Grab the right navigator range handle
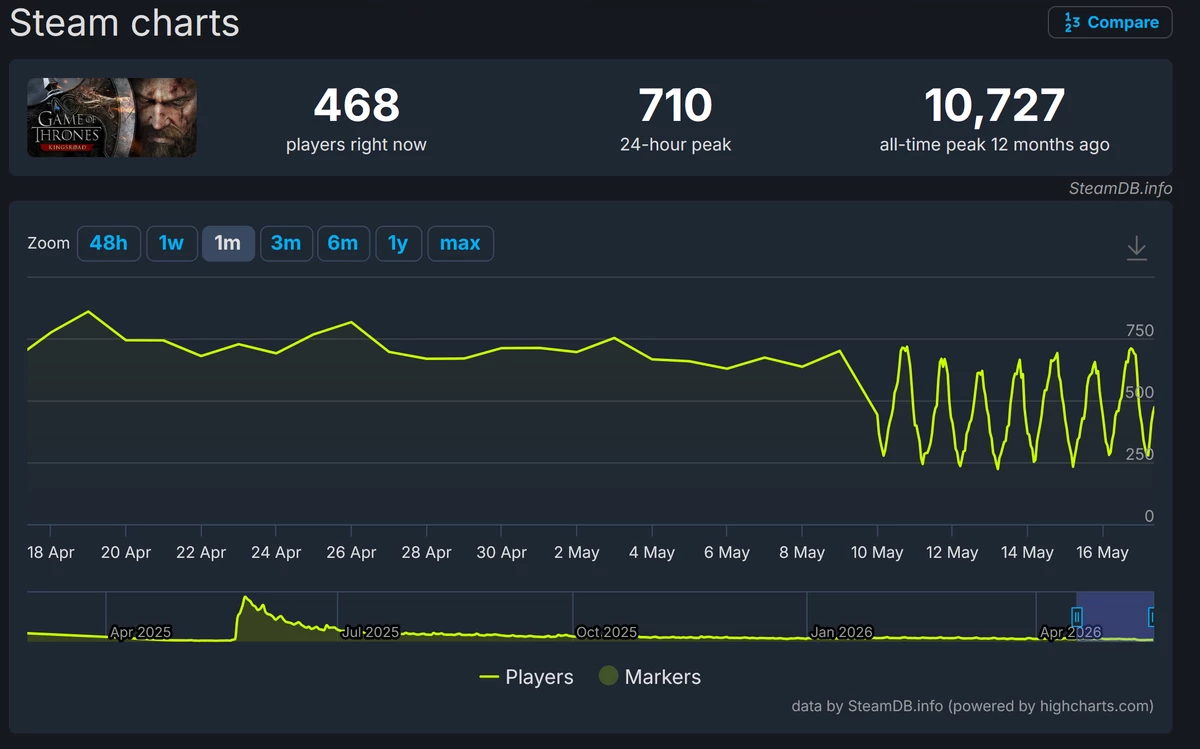The width and height of the screenshot is (1200, 749). (x=1152, y=616)
